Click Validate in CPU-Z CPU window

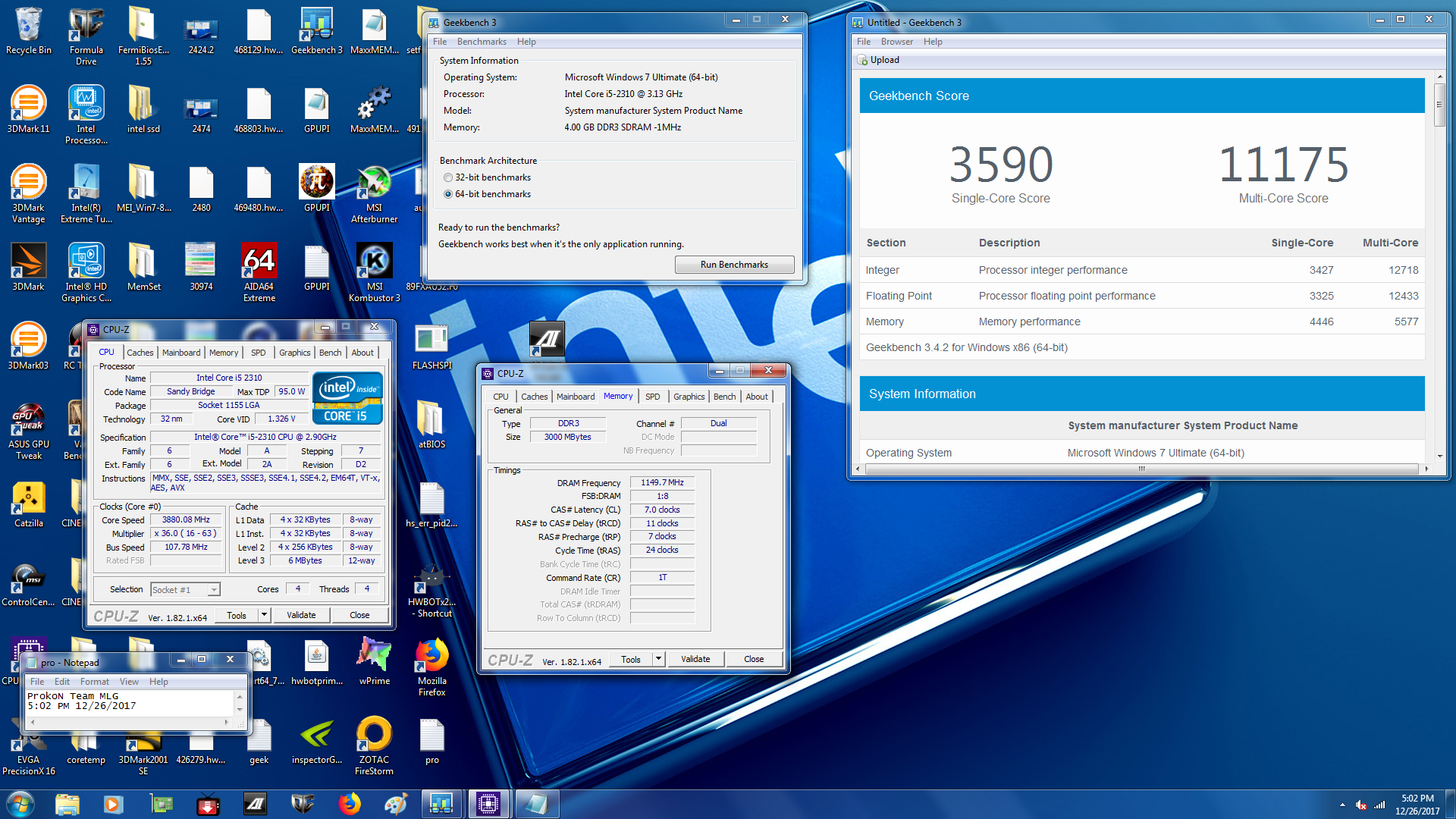301,615
